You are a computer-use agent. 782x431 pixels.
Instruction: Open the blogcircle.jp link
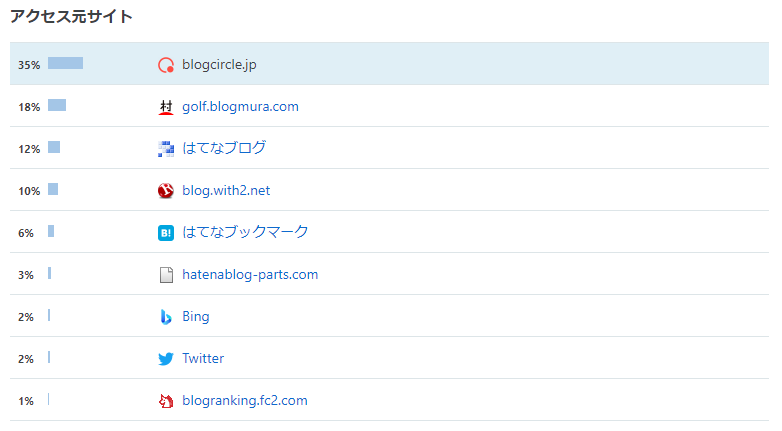[x=219, y=65]
